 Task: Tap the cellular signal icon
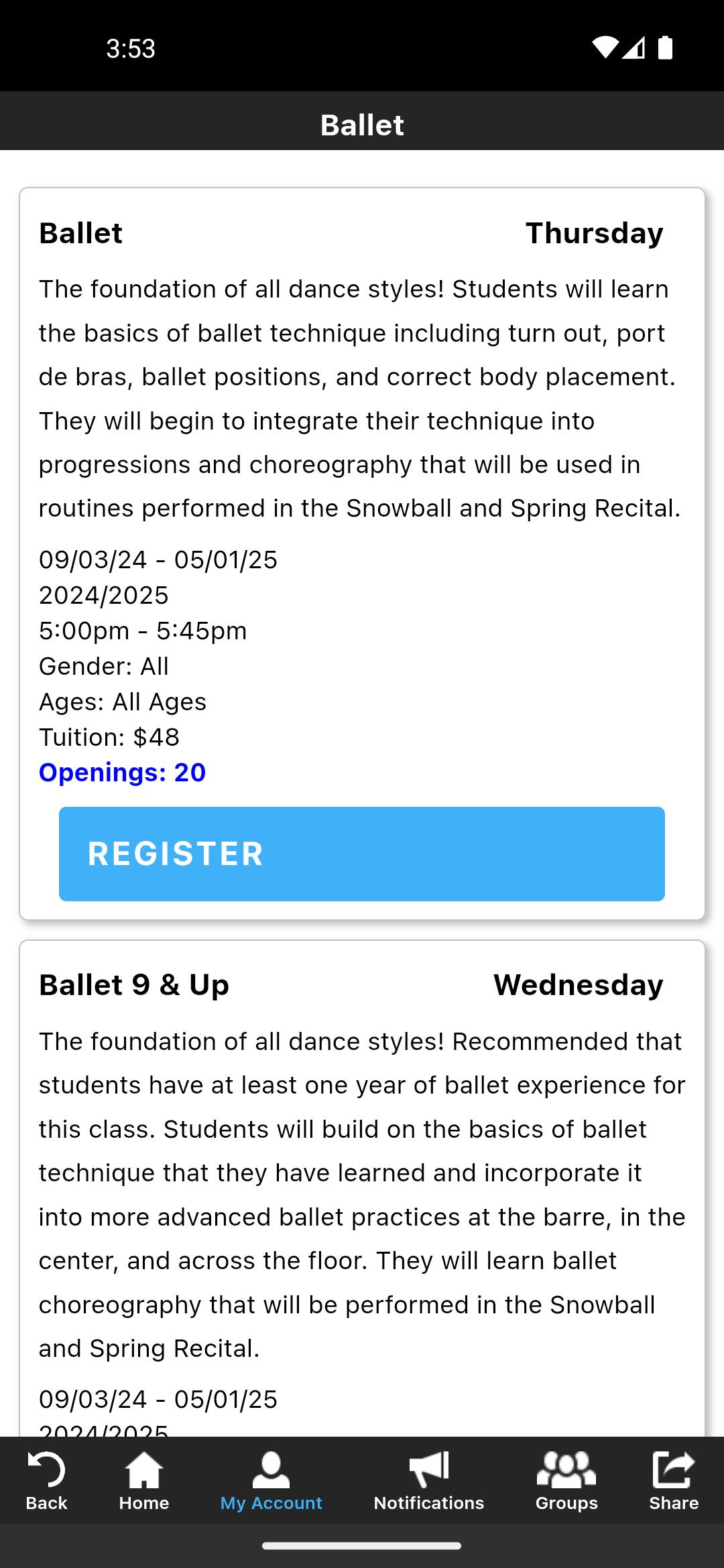tap(633, 48)
